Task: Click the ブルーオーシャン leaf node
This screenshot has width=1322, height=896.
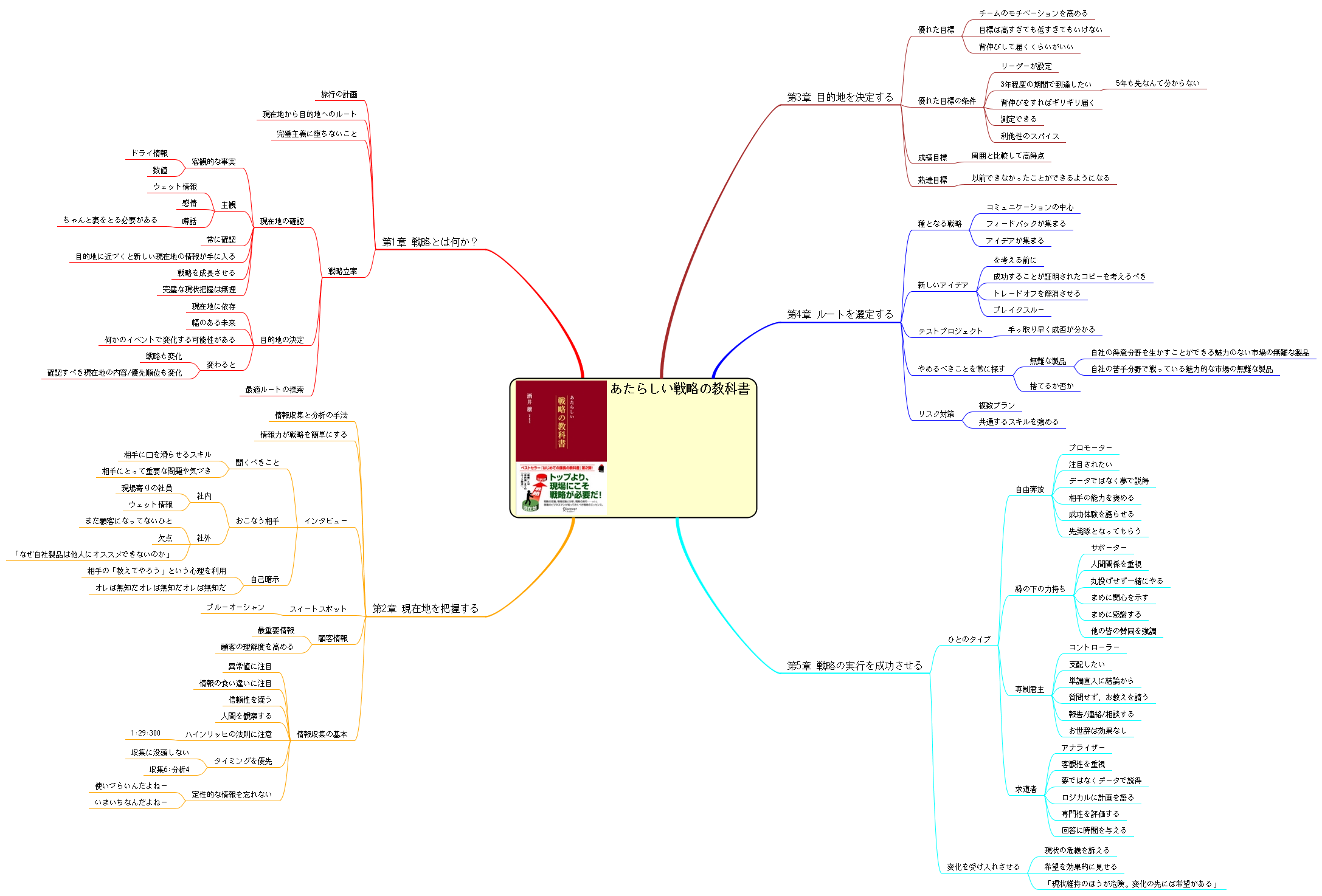Action: click(235, 607)
